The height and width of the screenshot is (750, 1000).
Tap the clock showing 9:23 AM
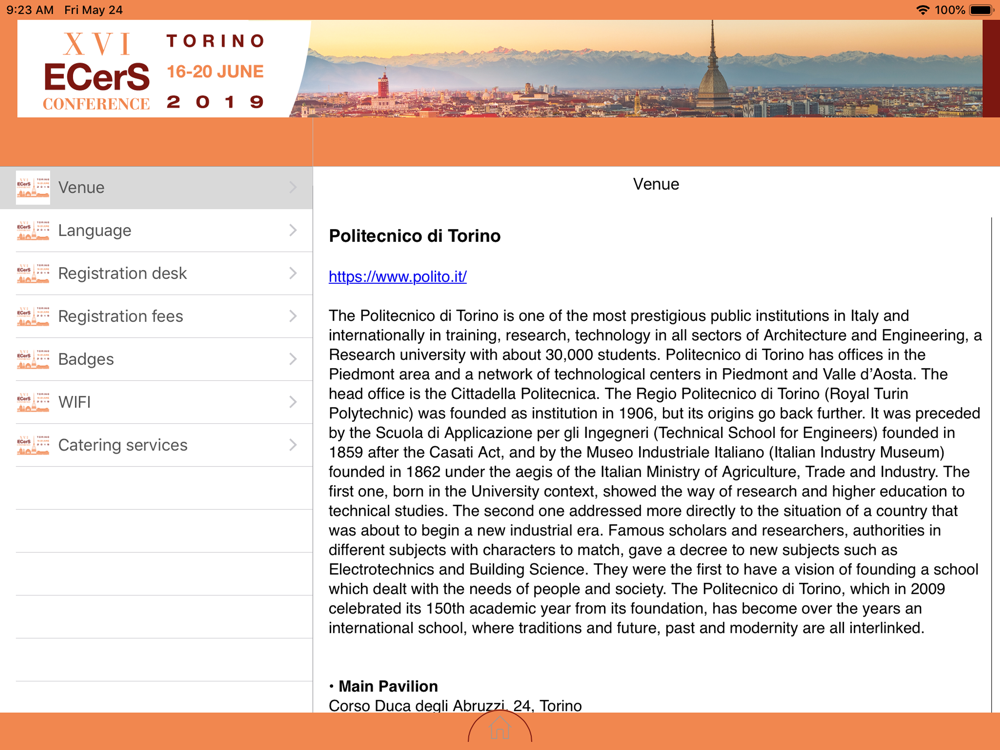pyautogui.click(x=29, y=10)
